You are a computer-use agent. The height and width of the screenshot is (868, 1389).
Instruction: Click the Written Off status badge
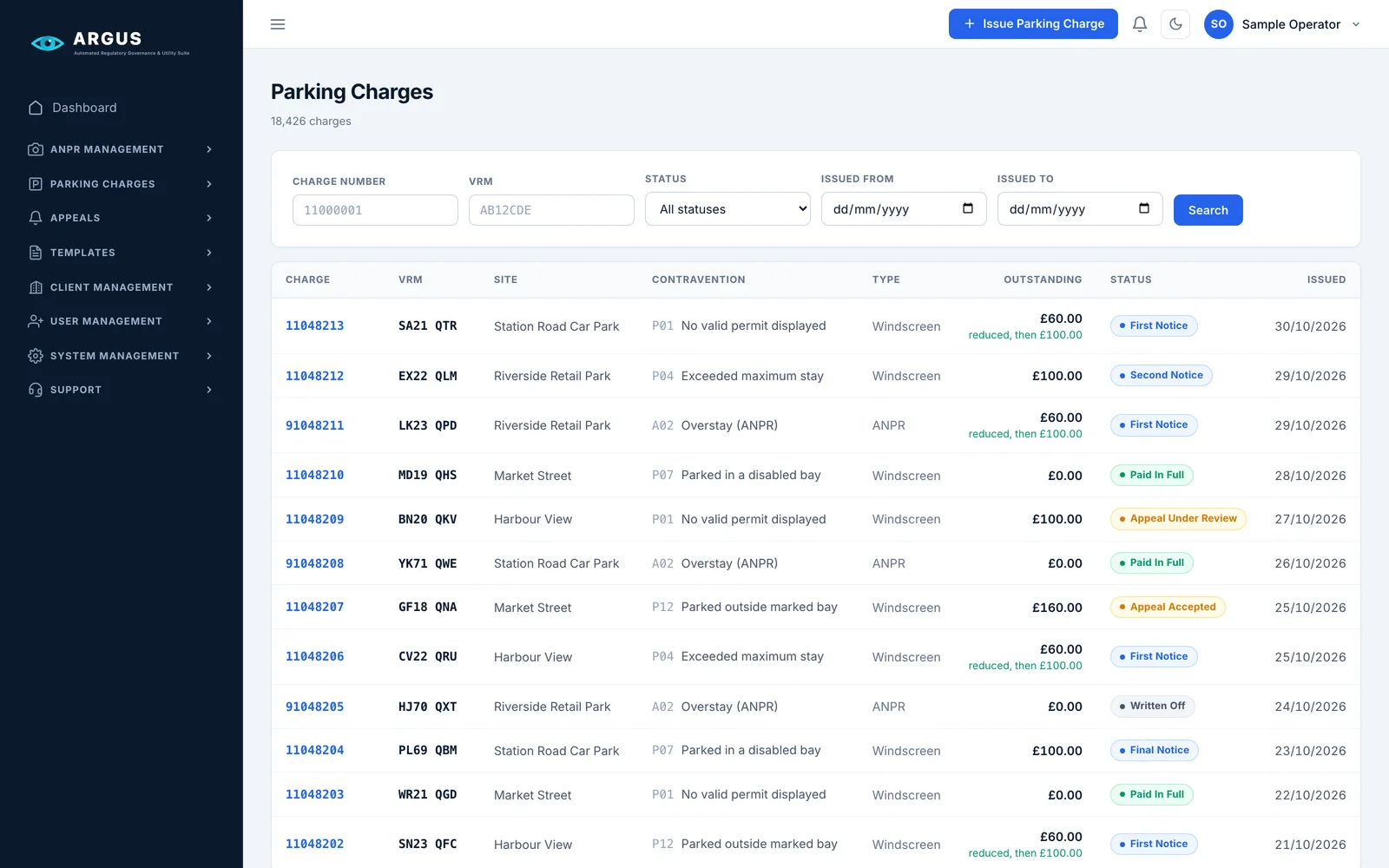pyautogui.click(x=1152, y=707)
